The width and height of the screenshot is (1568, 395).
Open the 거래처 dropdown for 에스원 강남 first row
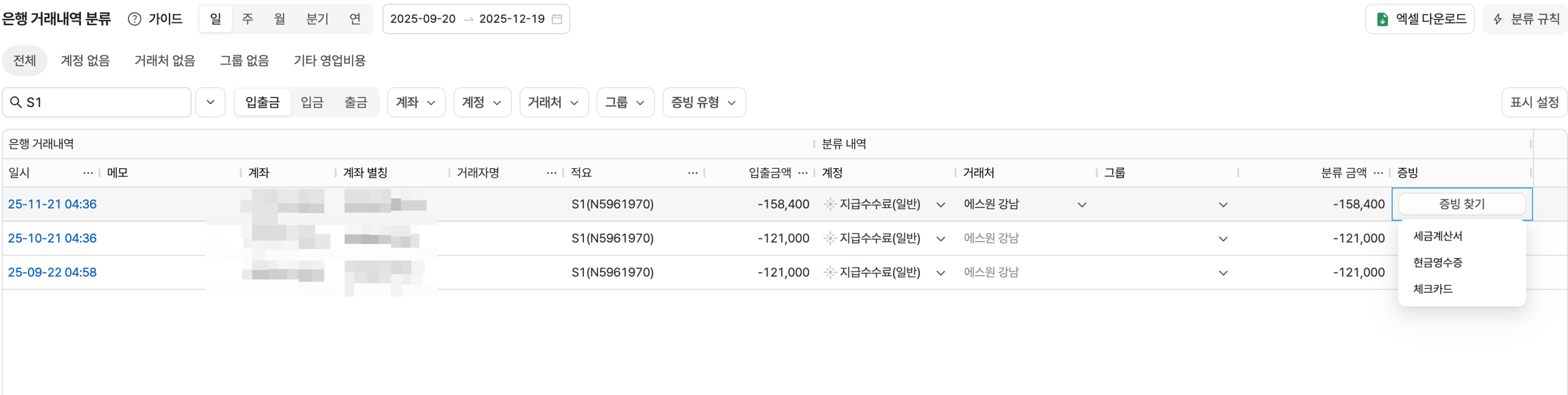pyautogui.click(x=1081, y=204)
